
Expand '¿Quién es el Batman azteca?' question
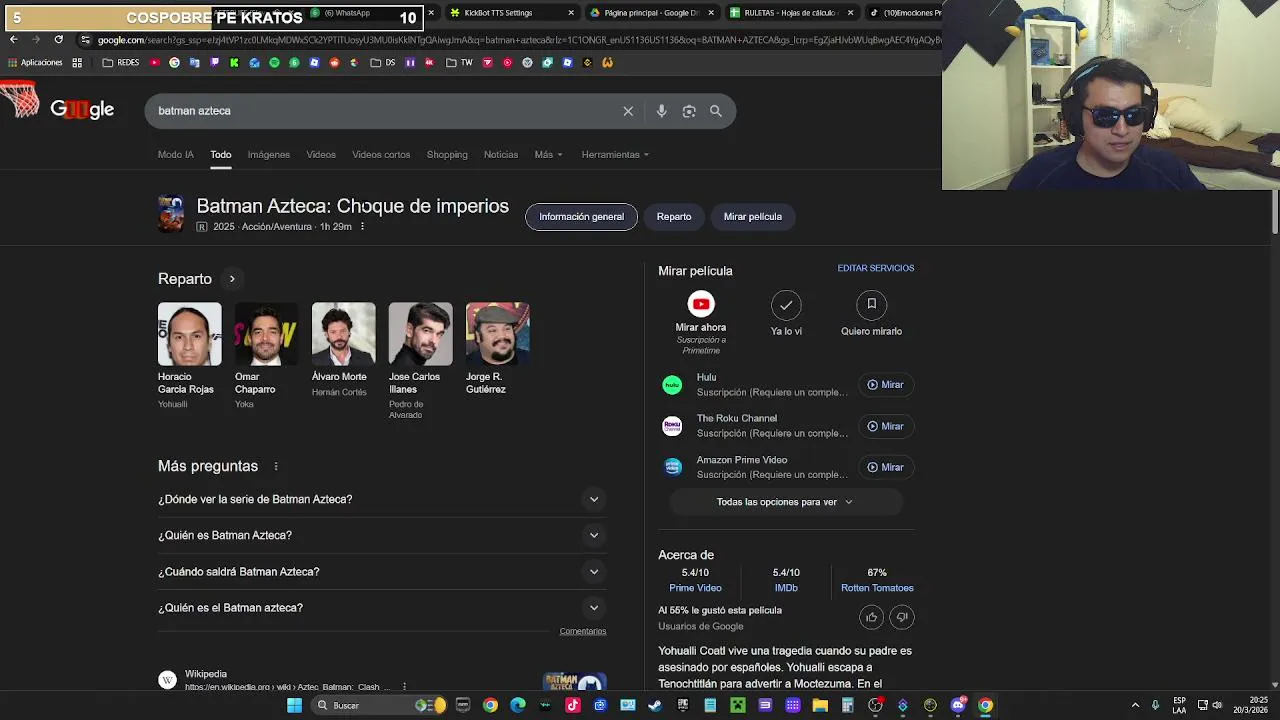(x=382, y=608)
